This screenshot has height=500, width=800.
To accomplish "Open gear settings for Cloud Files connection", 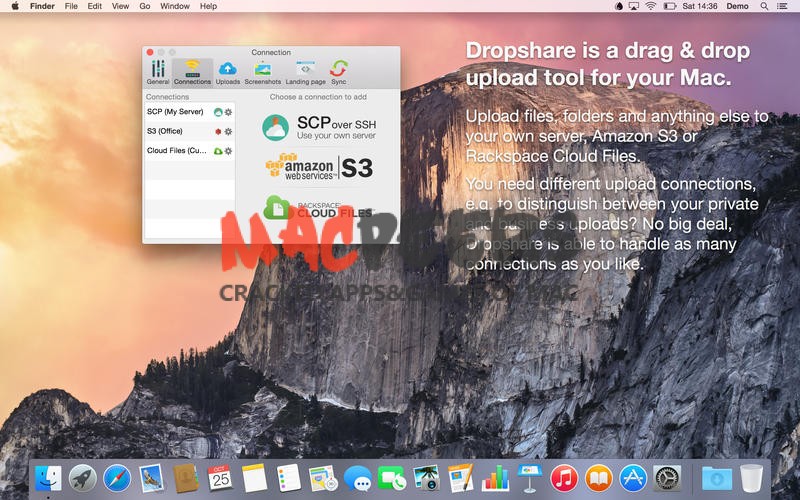I will pos(228,151).
